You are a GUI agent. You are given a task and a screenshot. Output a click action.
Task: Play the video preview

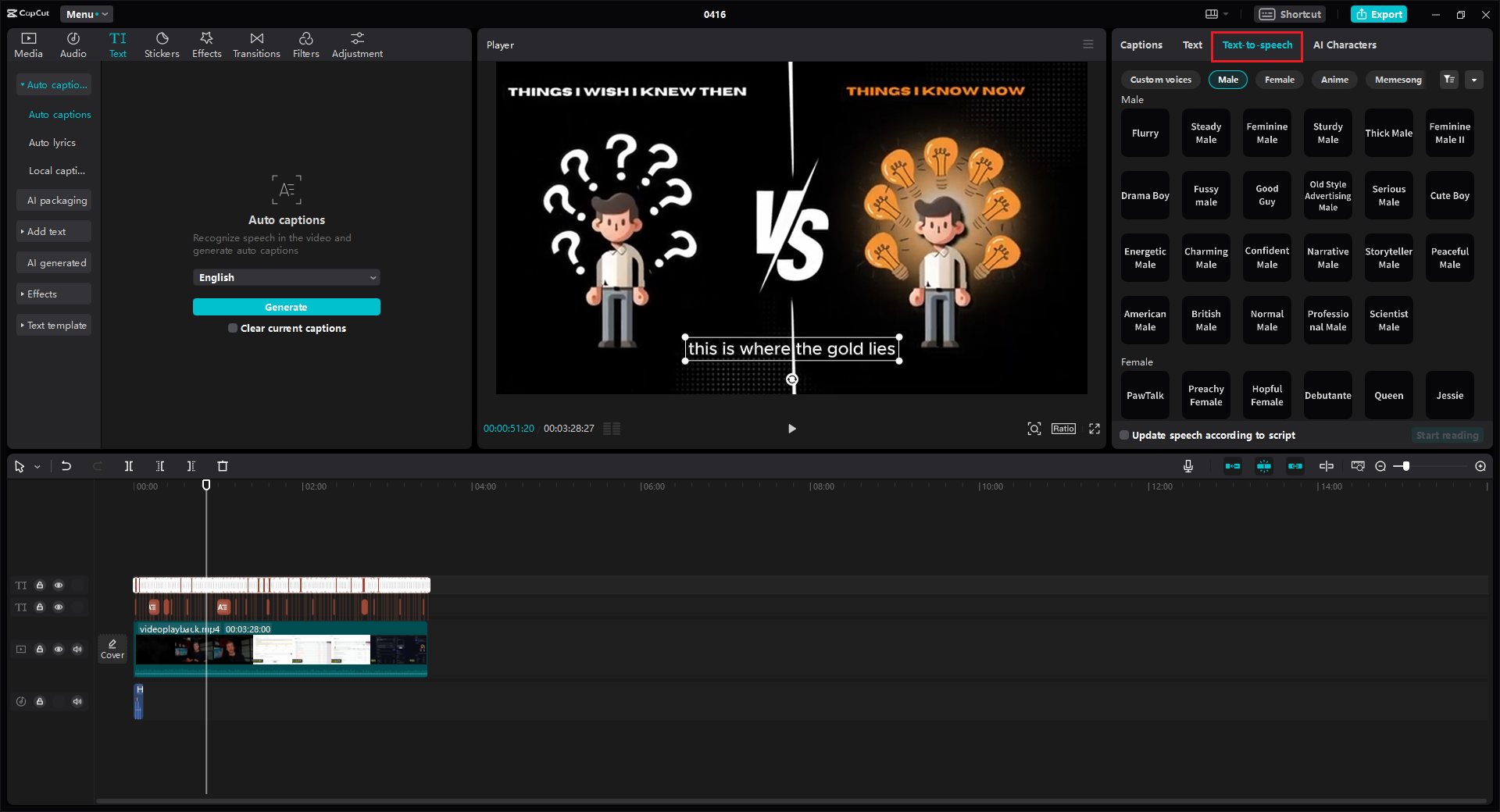(x=792, y=429)
